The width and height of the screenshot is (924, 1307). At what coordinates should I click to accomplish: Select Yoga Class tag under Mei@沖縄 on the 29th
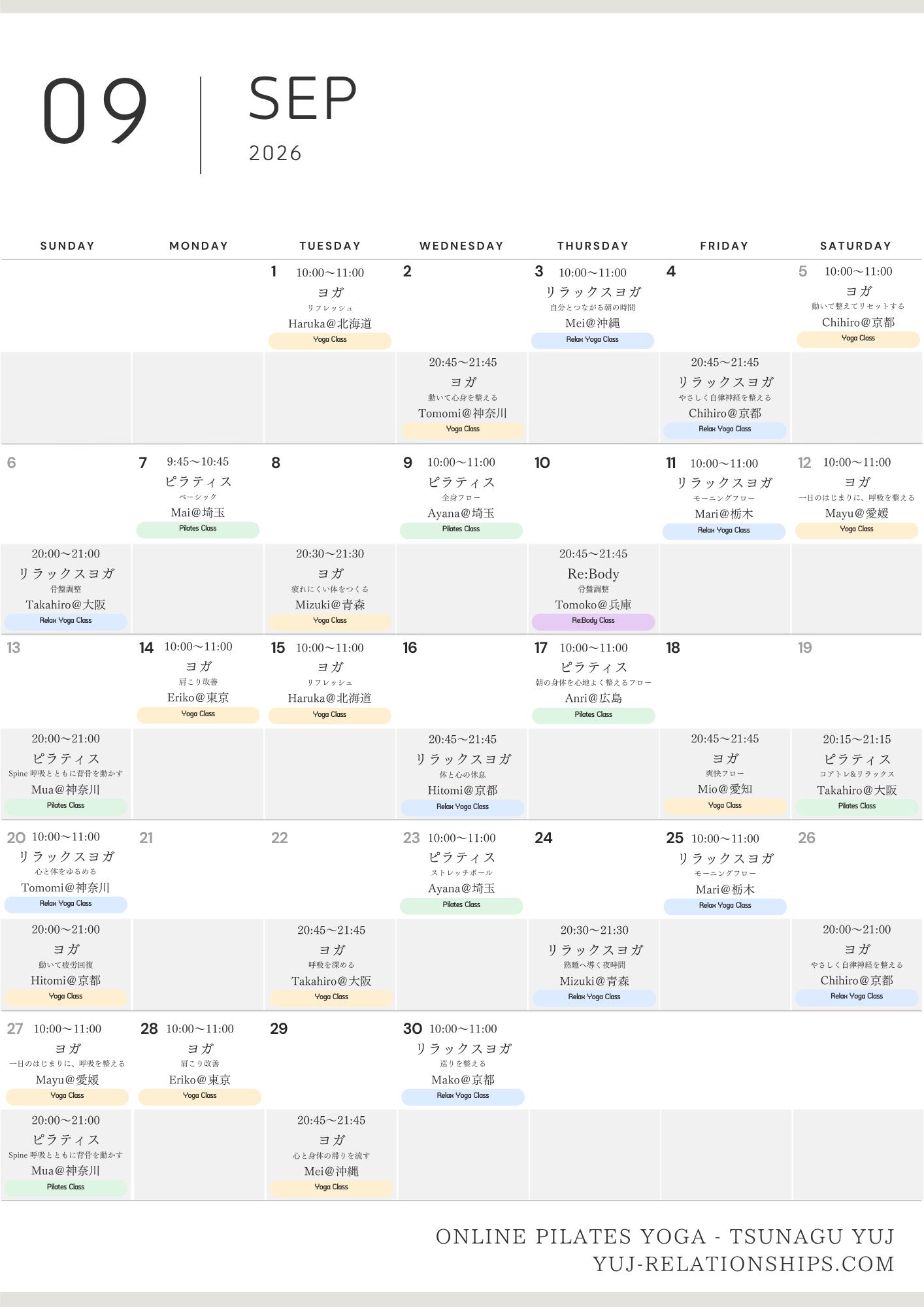pyautogui.click(x=331, y=1187)
